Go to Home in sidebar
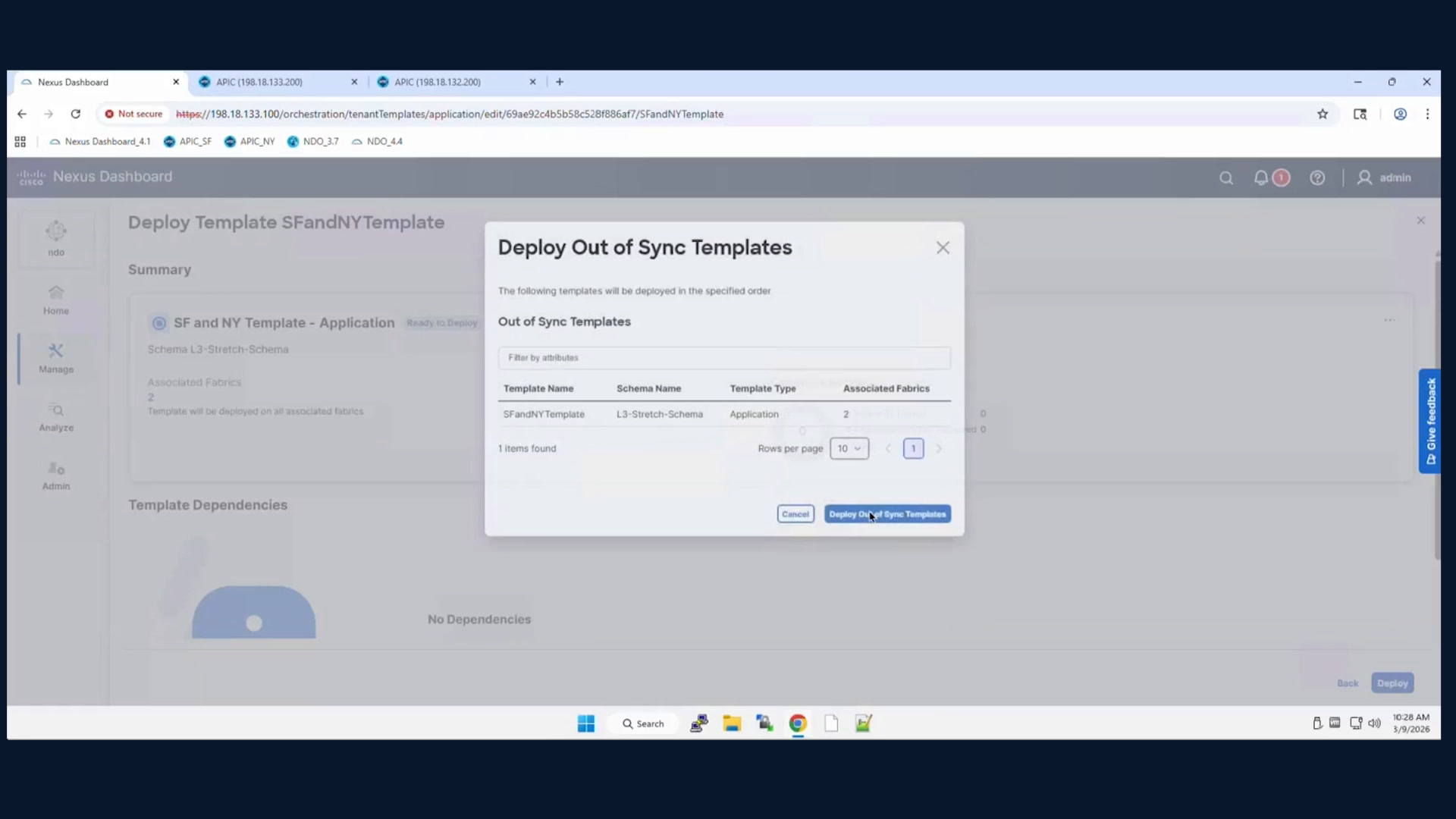Image resolution: width=1456 pixels, height=819 pixels. tap(56, 300)
